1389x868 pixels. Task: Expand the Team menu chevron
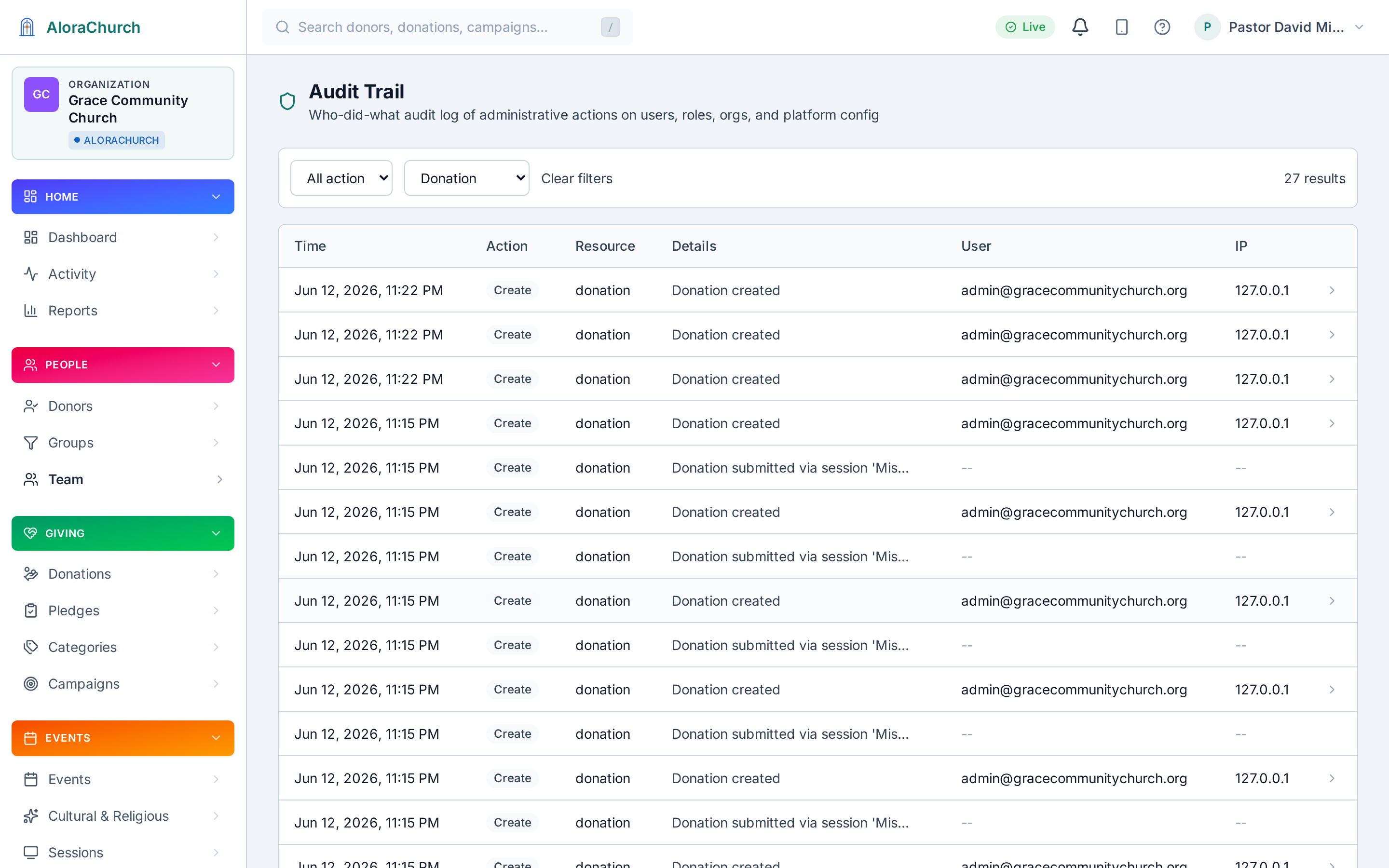click(x=219, y=479)
